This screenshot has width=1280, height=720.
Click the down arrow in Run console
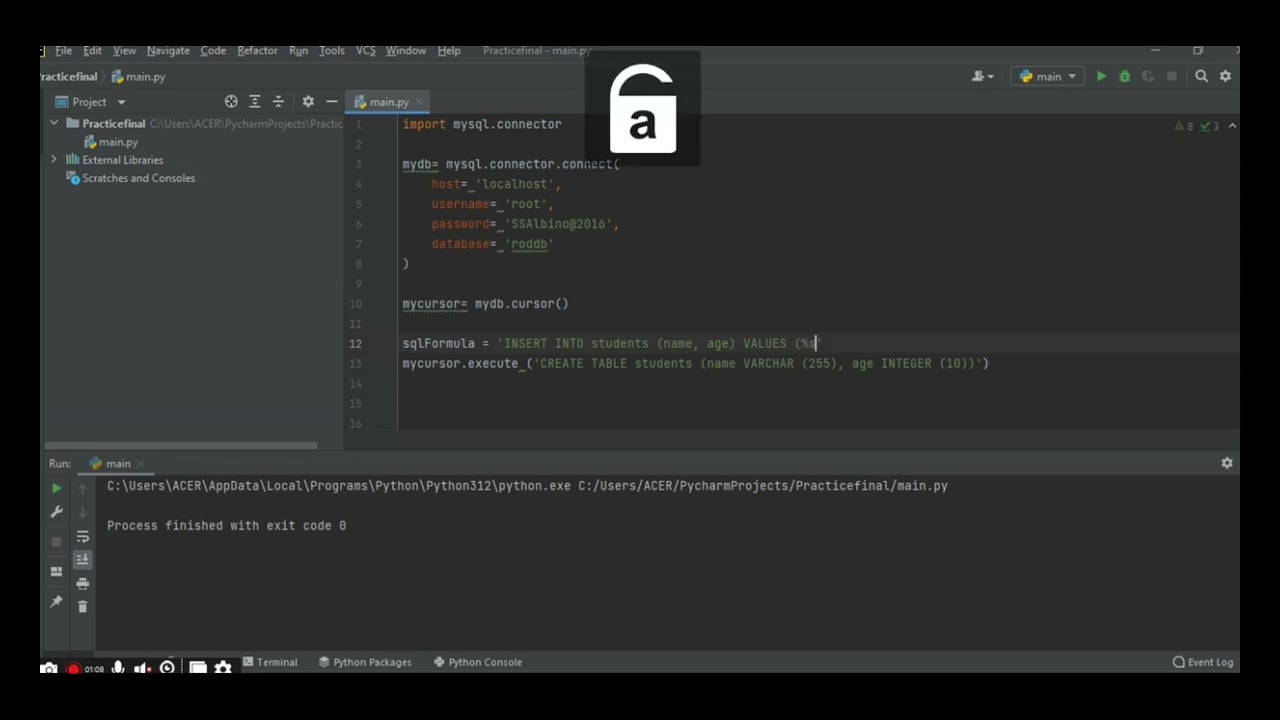(x=82, y=512)
